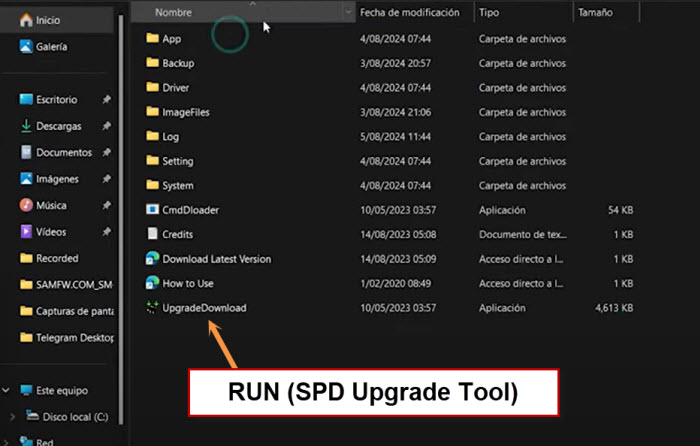Click the Imágenes icon in sidebar

(x=26, y=179)
